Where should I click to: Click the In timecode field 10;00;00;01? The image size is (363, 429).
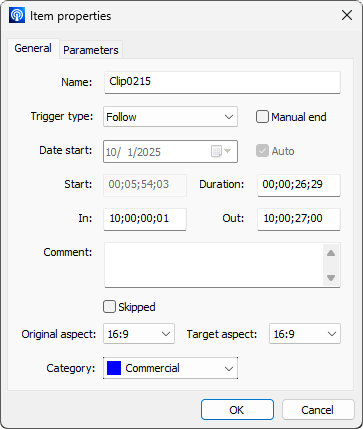coord(145,219)
